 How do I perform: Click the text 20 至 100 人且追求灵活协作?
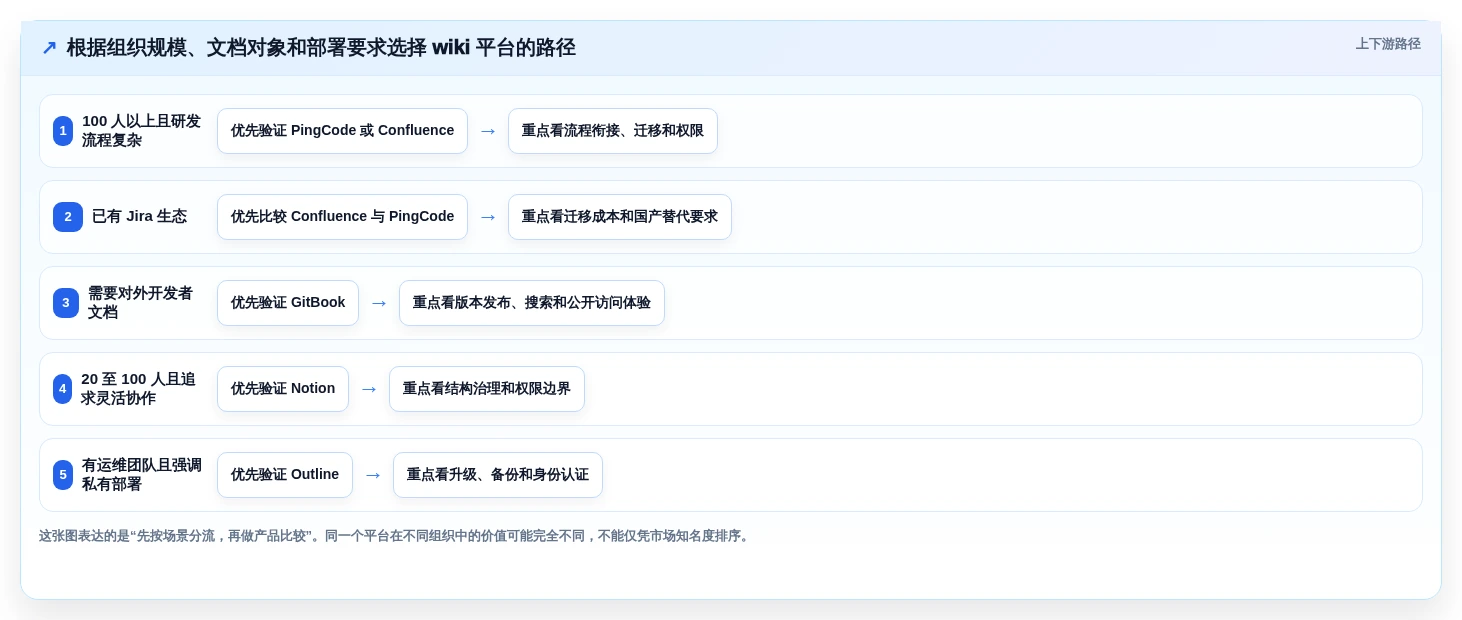pyautogui.click(x=138, y=389)
